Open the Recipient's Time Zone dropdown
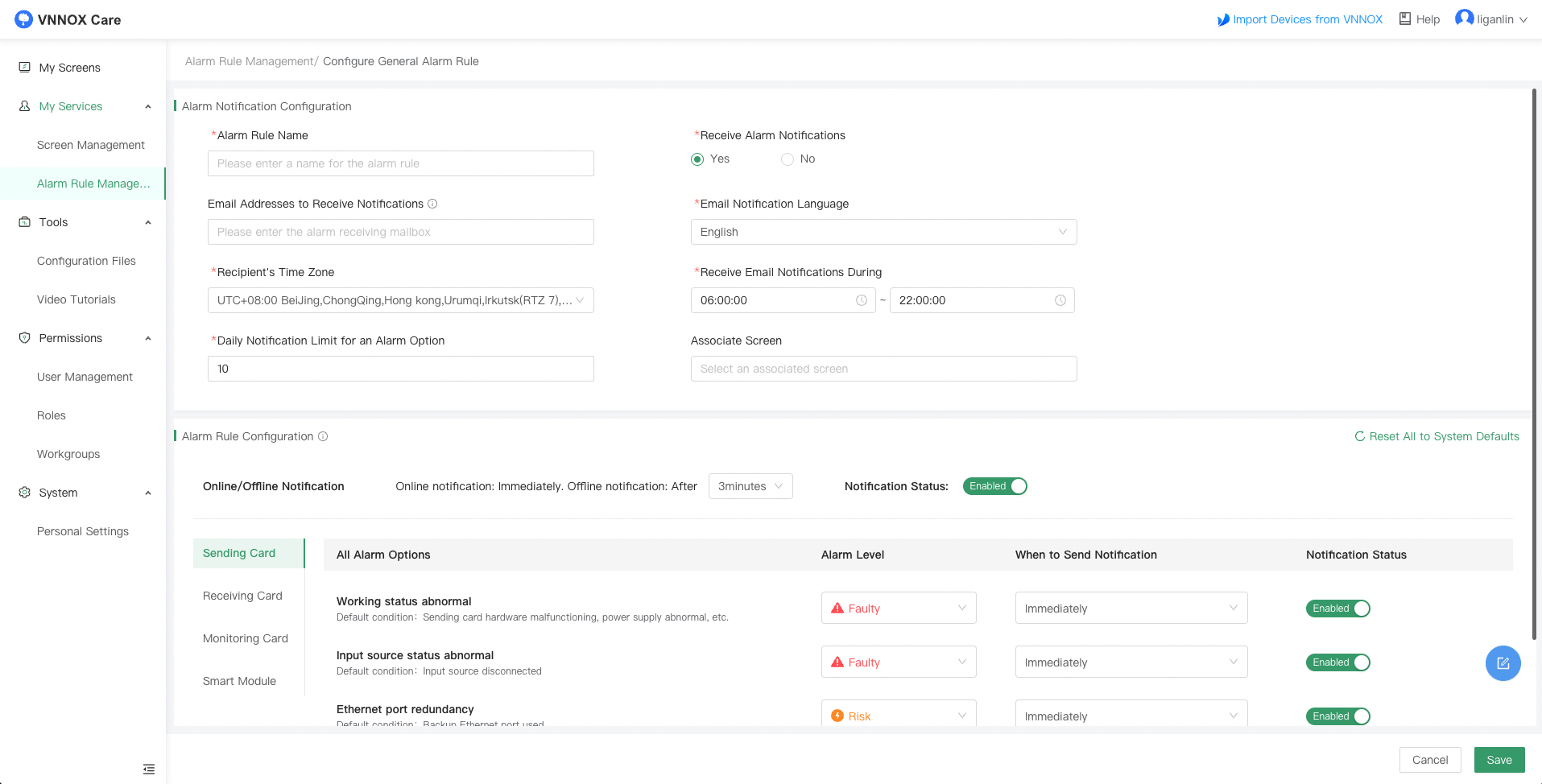1542x784 pixels. pos(400,300)
